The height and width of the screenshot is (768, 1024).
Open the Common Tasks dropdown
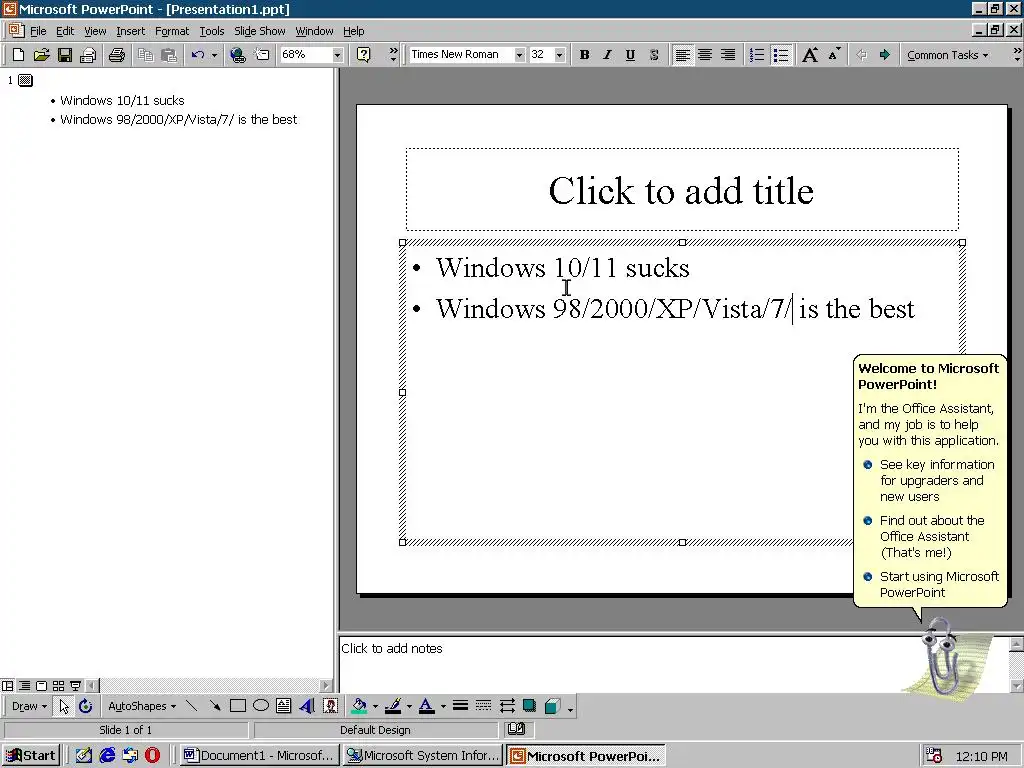(x=948, y=55)
